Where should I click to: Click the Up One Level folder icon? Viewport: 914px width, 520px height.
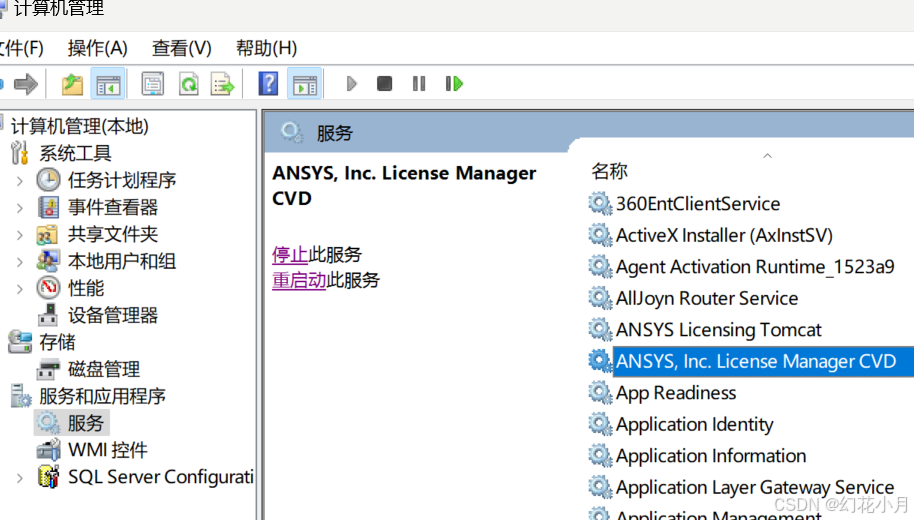point(72,84)
